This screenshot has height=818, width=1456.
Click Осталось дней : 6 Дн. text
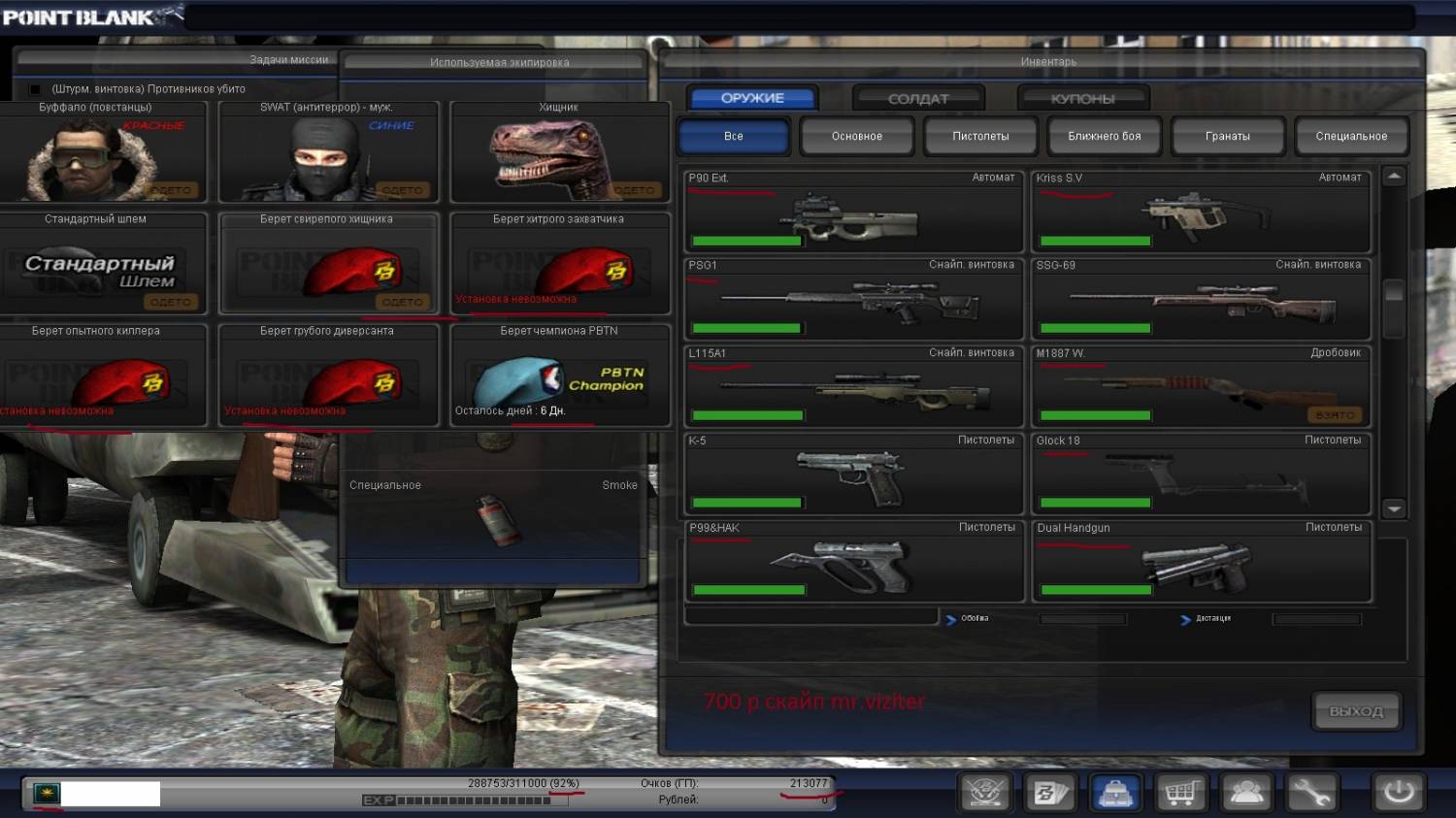point(511,410)
